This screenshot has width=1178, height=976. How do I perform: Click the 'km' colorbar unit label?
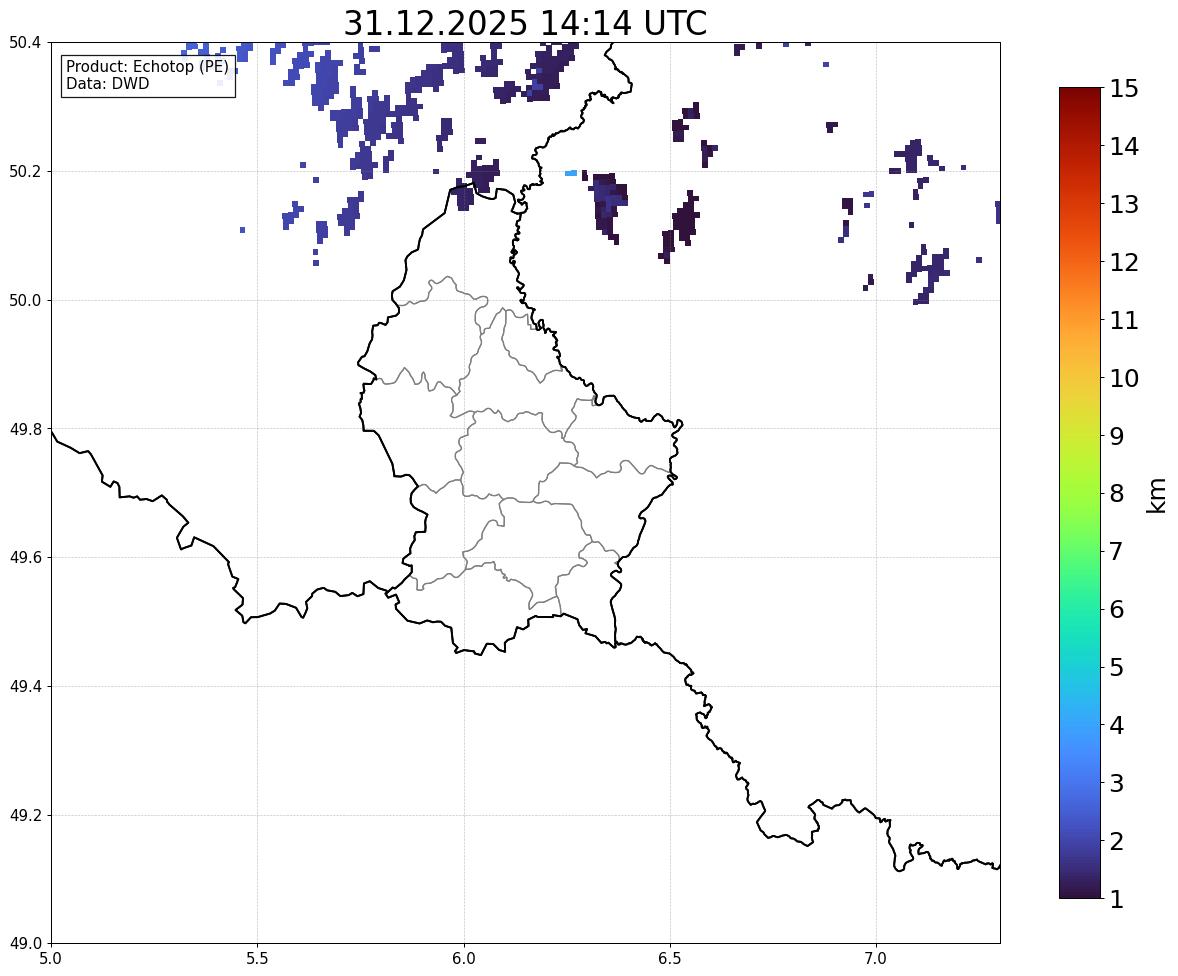coord(1157,496)
